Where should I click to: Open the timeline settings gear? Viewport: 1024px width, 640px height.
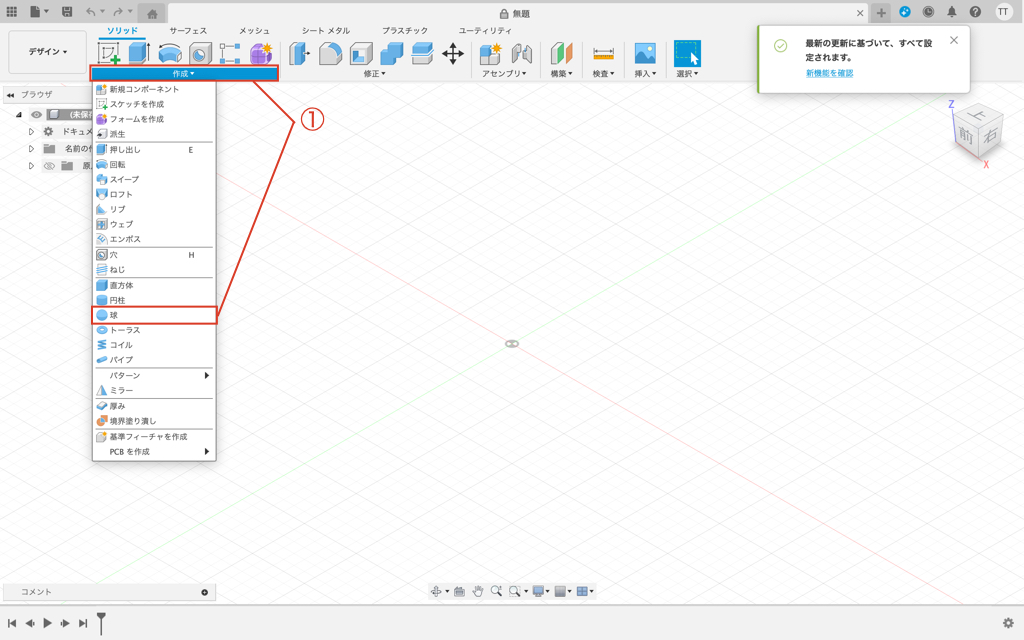[1008, 623]
